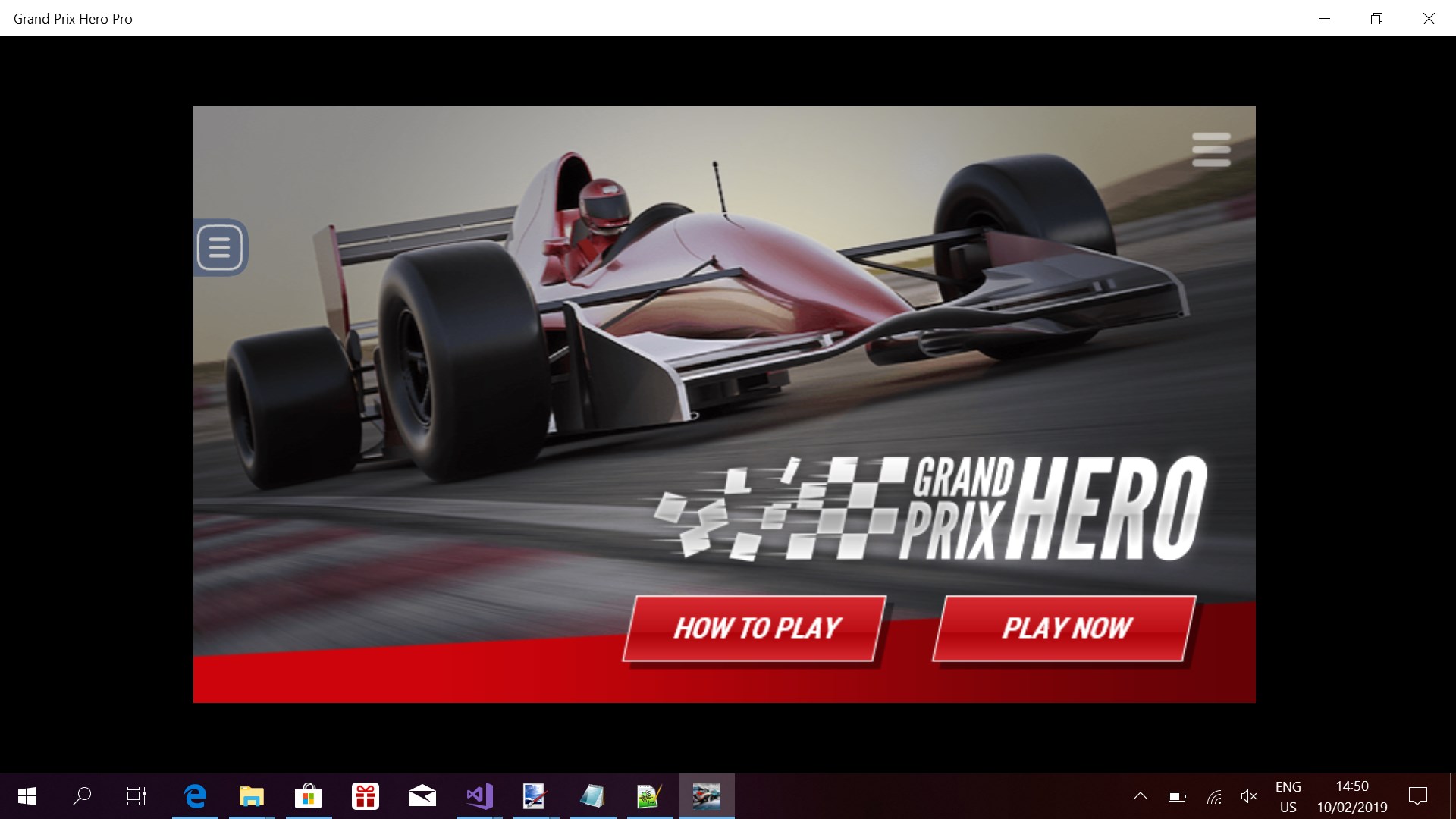Expand the hidden system tray icons chevron

tap(1140, 796)
